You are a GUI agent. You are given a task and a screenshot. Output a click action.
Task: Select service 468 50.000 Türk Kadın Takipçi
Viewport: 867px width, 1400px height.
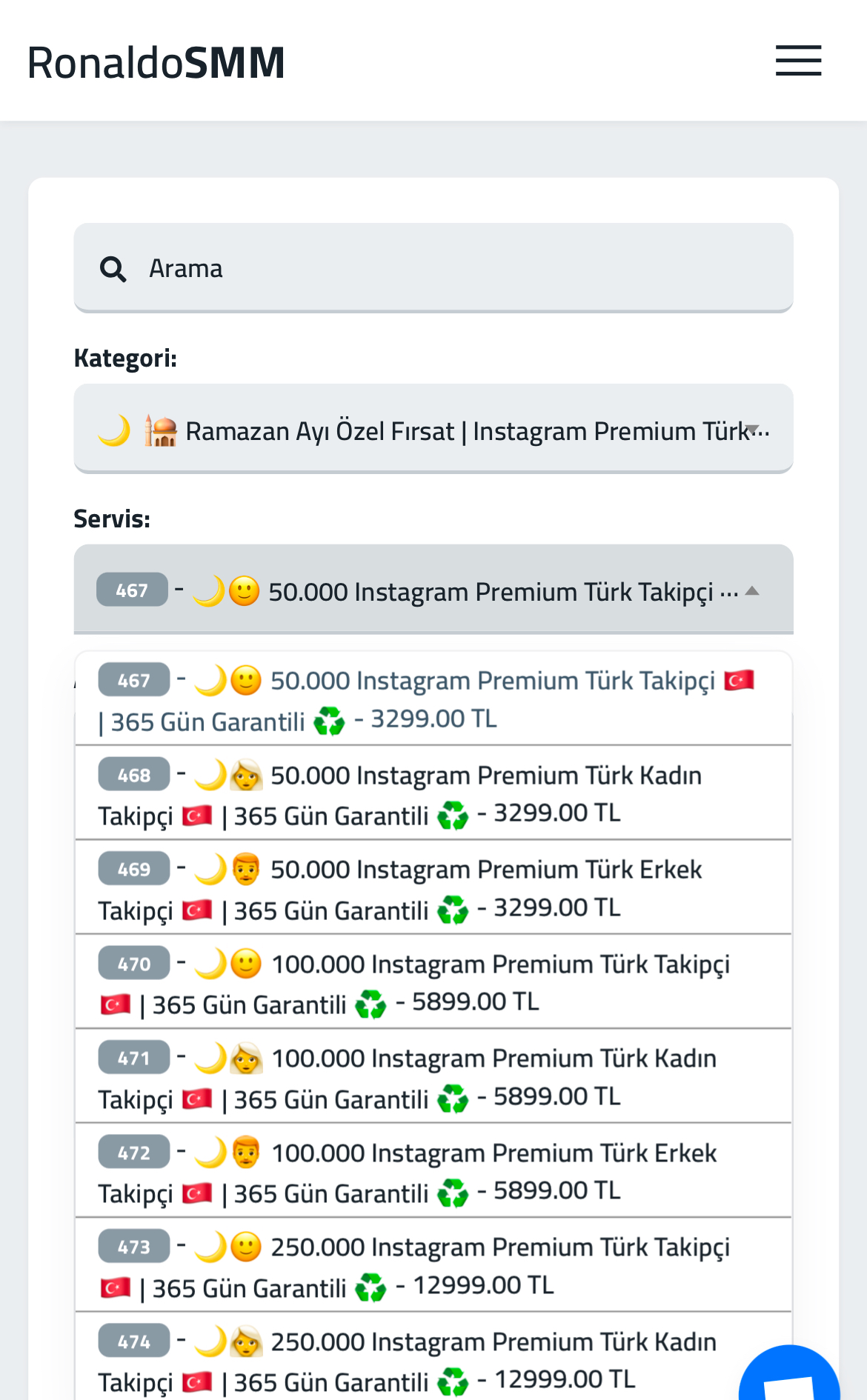[x=433, y=793]
